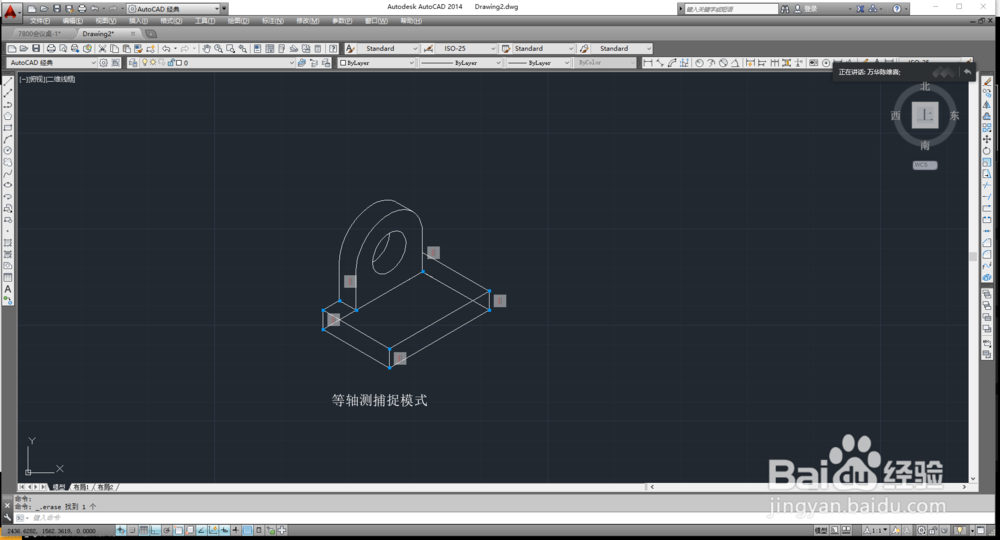The height and width of the screenshot is (540, 1000).
Task: Open the Help question mark toolbar icon
Action: (333, 48)
